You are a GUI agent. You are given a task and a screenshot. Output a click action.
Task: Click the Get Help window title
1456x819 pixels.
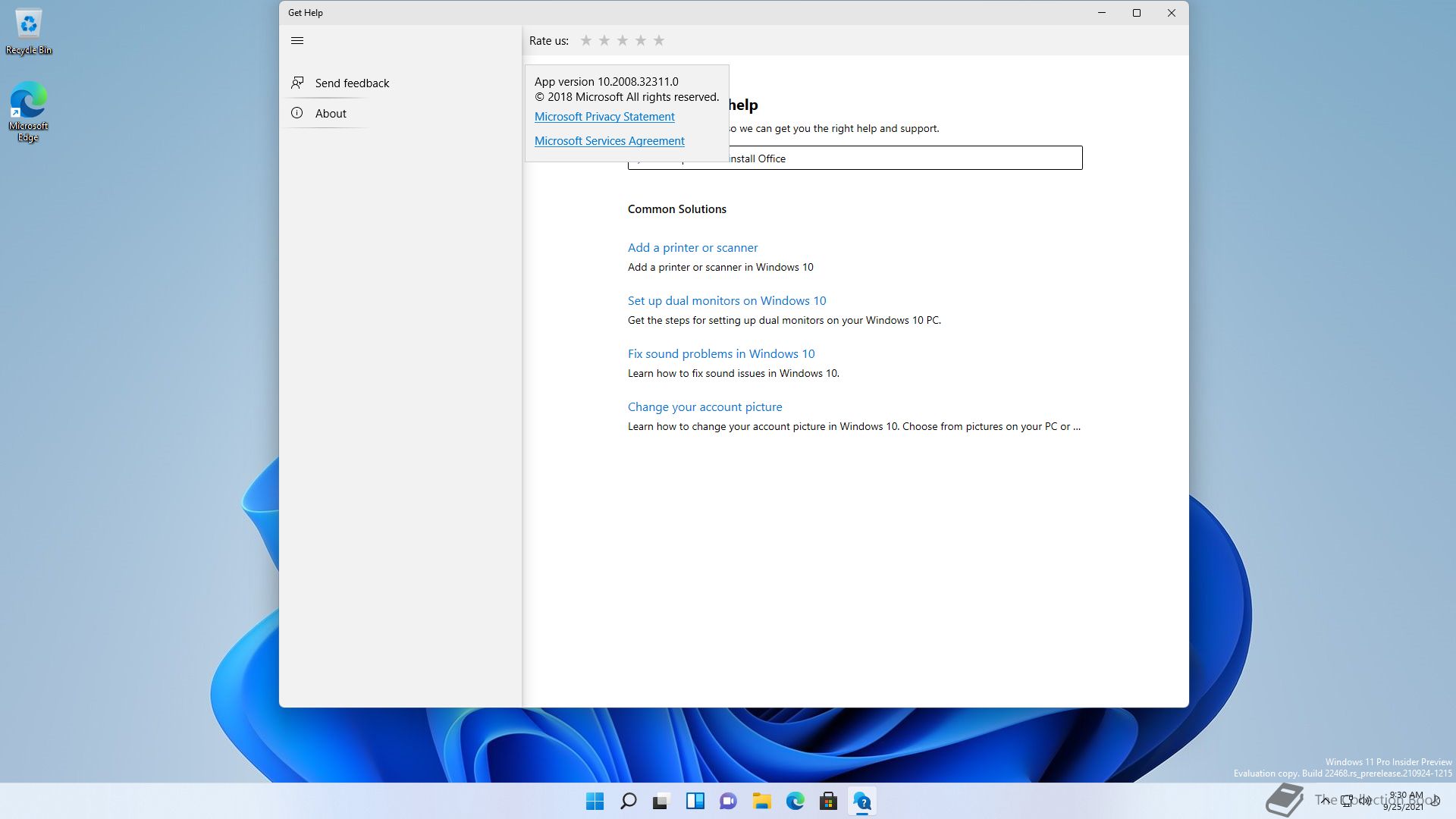tap(306, 13)
